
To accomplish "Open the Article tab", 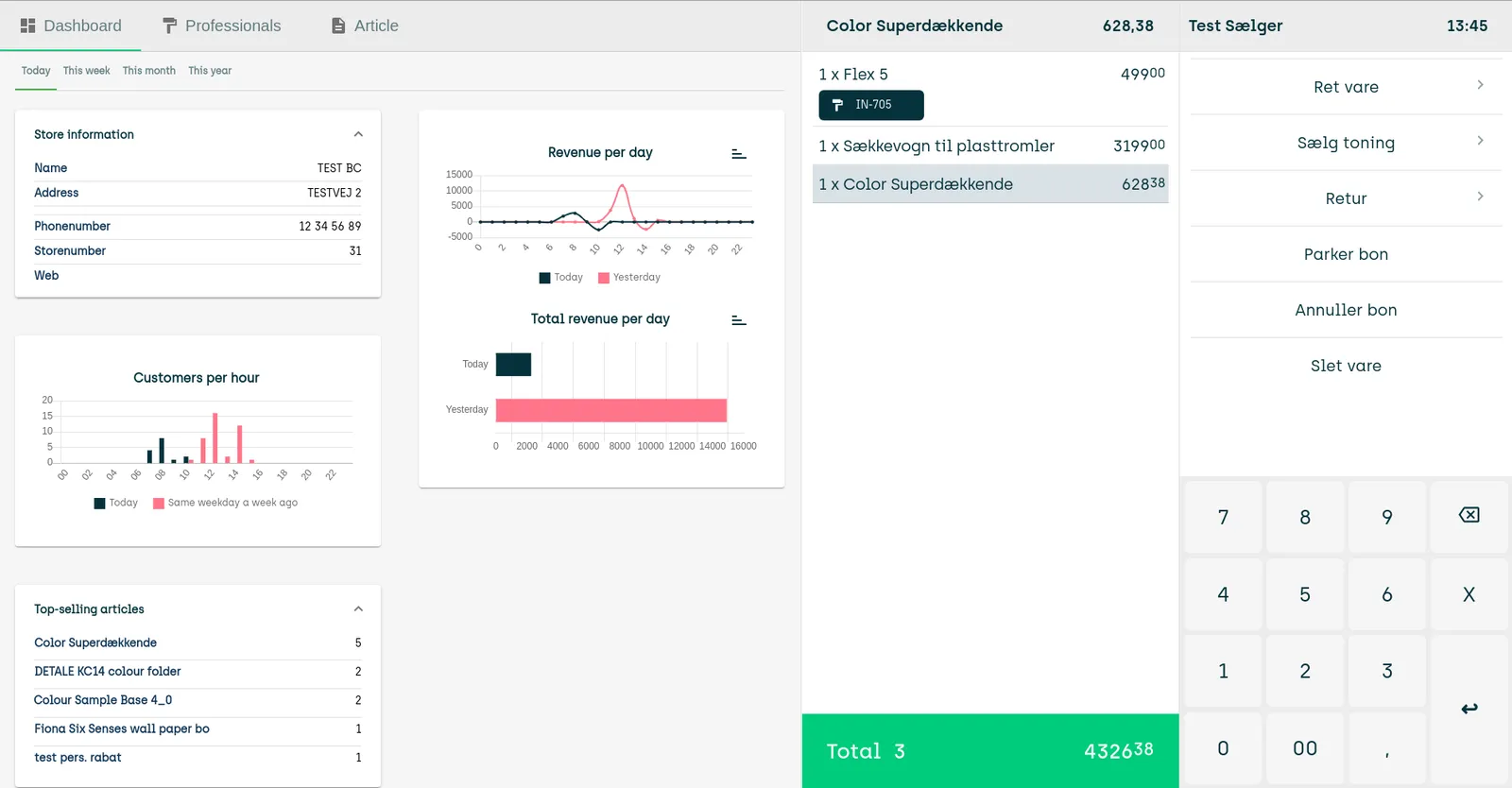I will click(x=365, y=26).
